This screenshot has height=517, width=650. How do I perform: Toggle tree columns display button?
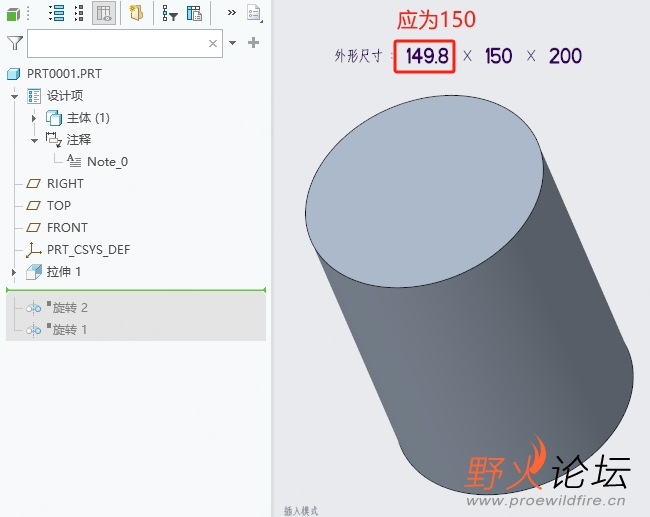point(104,13)
